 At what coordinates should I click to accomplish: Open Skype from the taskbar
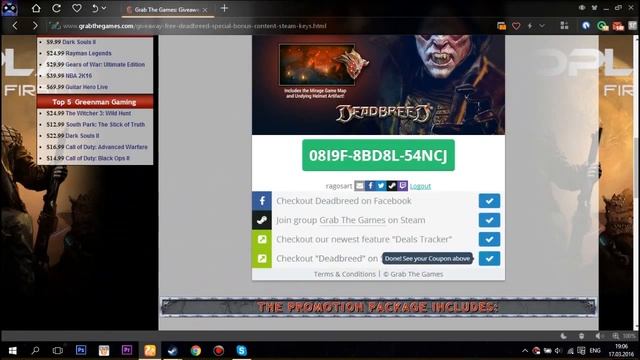tap(242, 351)
